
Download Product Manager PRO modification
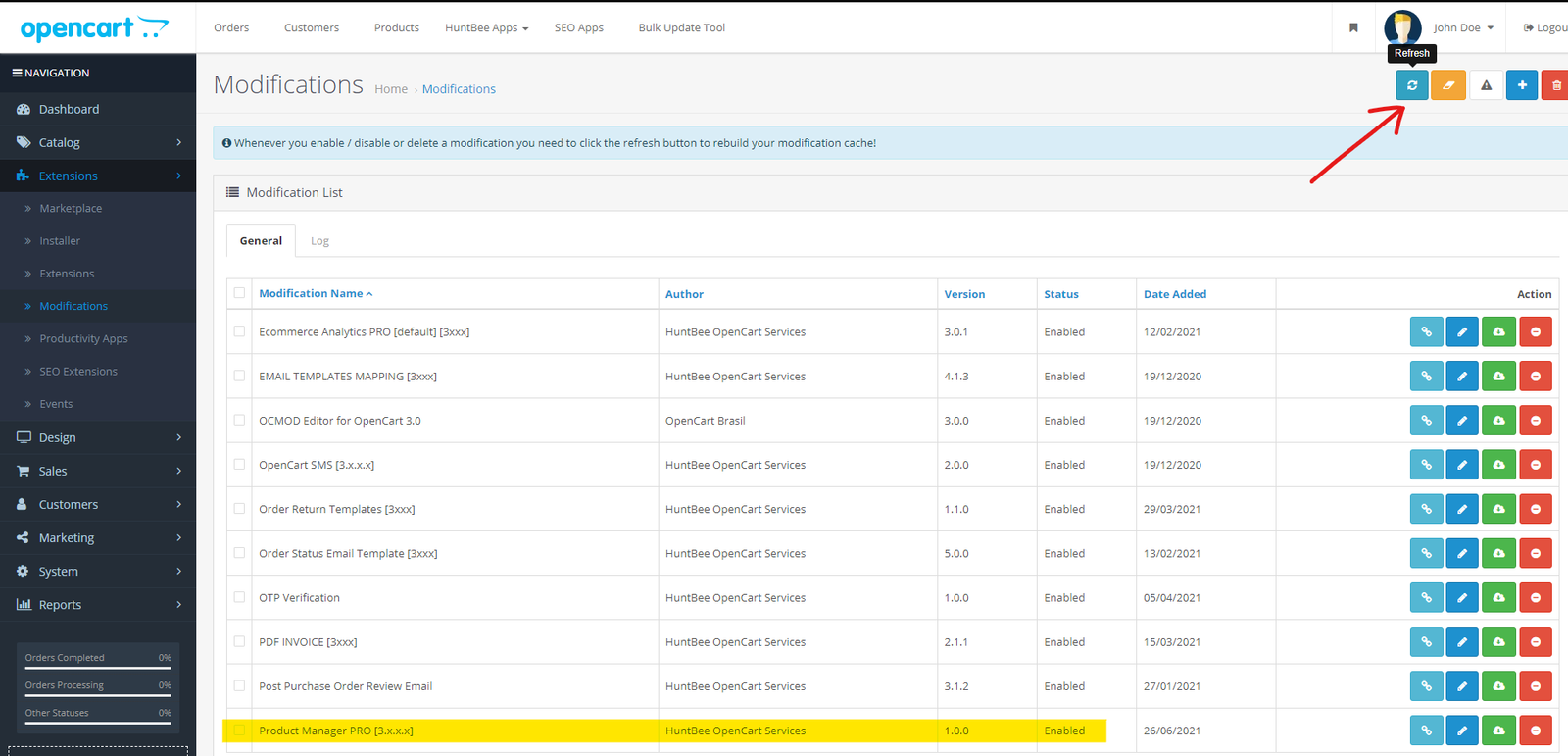[1498, 731]
